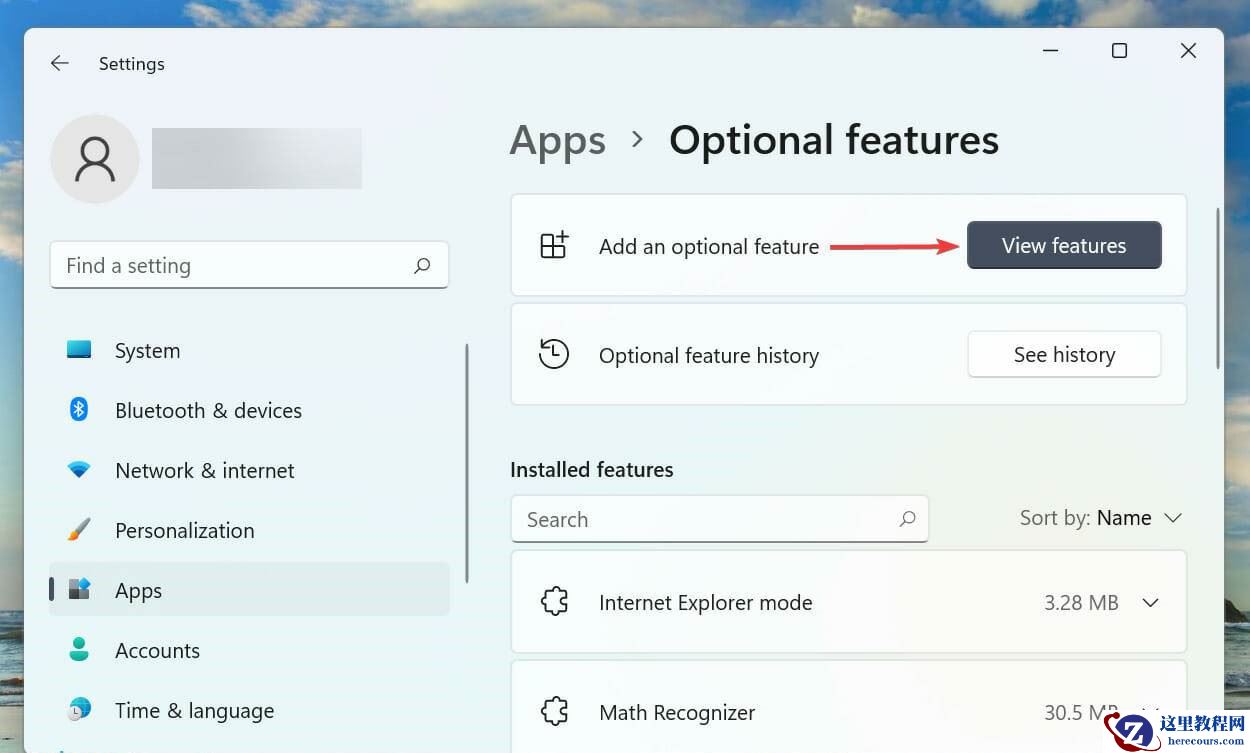This screenshot has width=1250, height=753.
Task: Click the right-side page scrollbar
Action: pos(1217,288)
